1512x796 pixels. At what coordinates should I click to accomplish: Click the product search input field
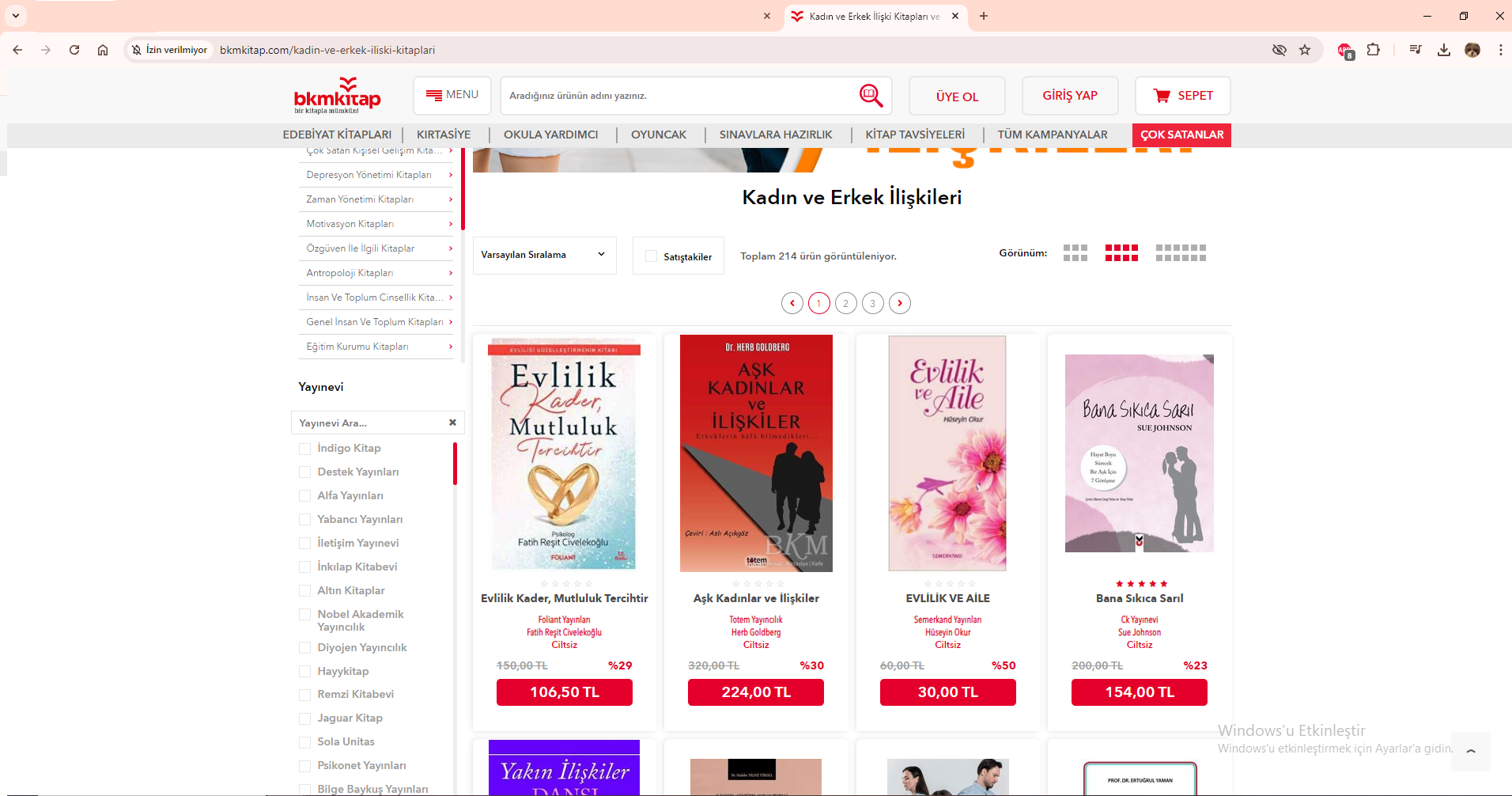click(679, 96)
